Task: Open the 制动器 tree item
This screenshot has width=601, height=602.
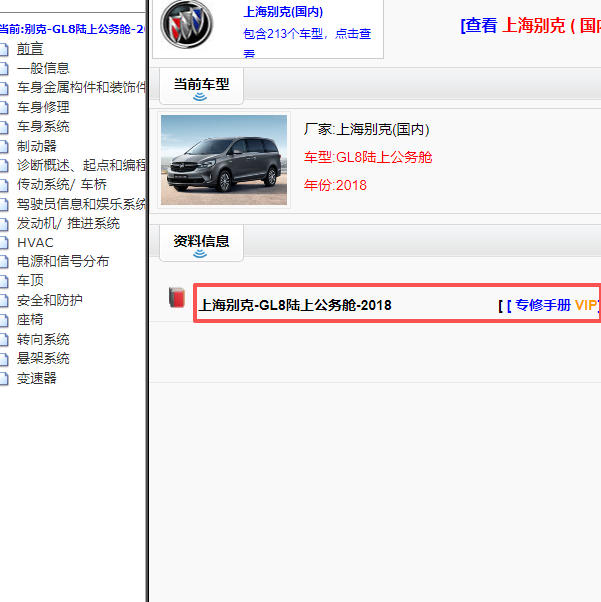Action: 36,146
